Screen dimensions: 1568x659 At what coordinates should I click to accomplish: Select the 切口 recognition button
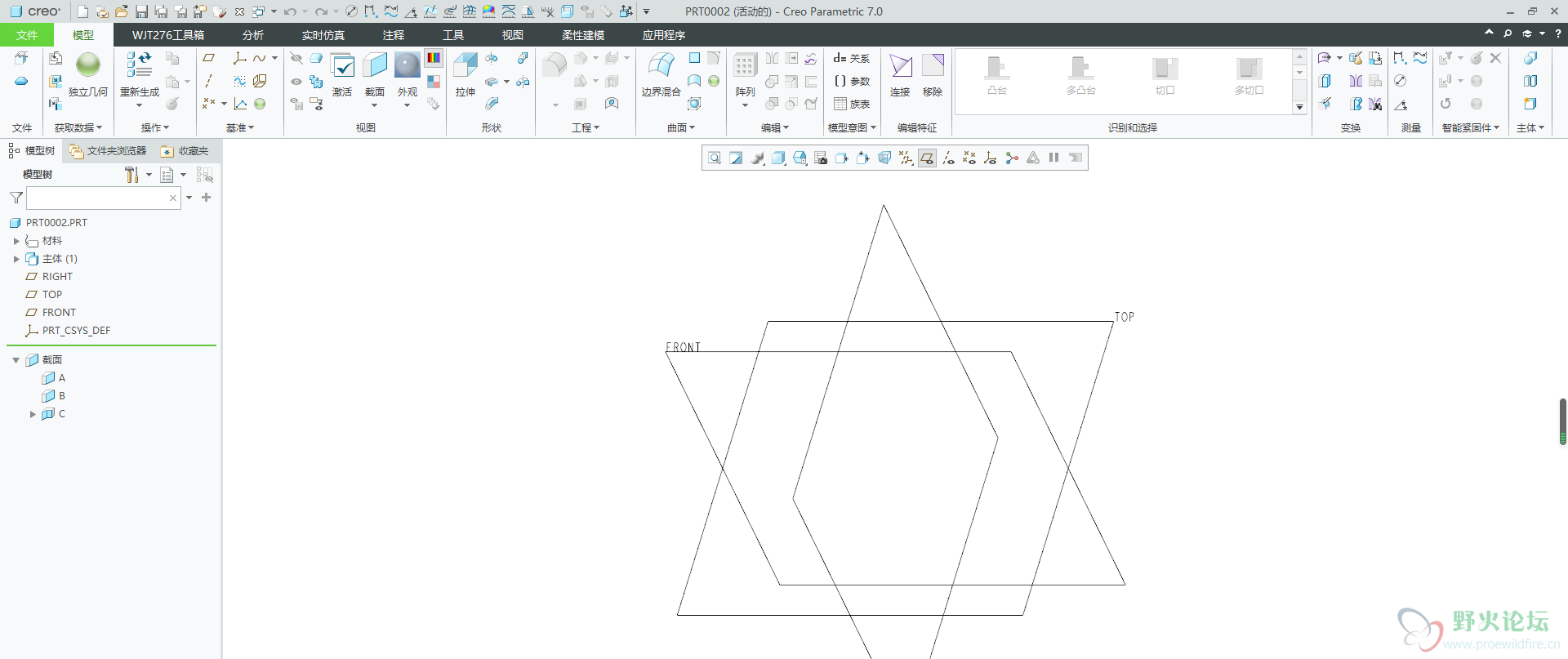1165,77
